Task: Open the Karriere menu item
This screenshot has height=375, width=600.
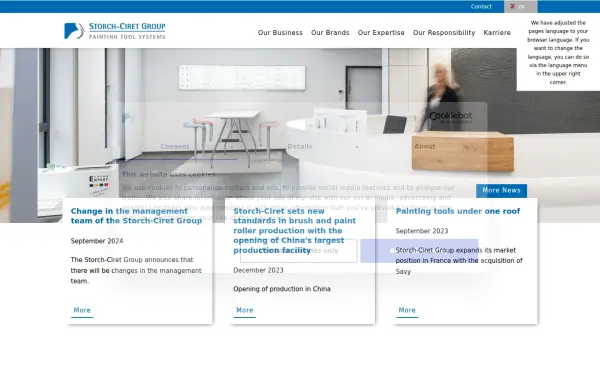Action: point(497,33)
